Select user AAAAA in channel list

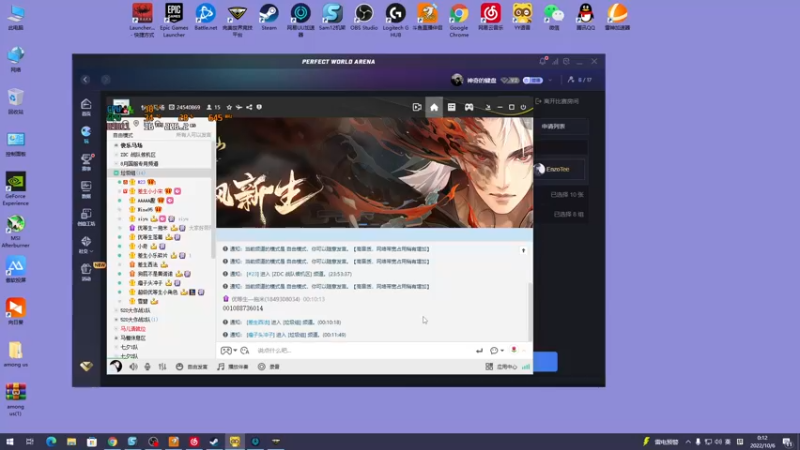pyautogui.click(x=146, y=201)
